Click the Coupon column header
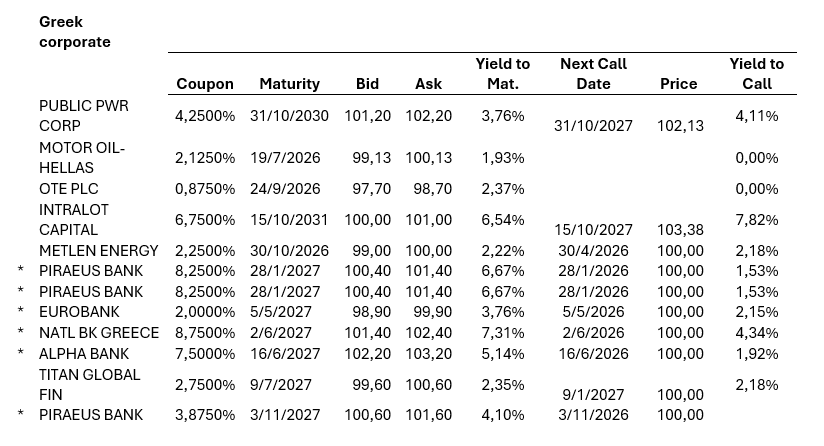 coord(205,84)
